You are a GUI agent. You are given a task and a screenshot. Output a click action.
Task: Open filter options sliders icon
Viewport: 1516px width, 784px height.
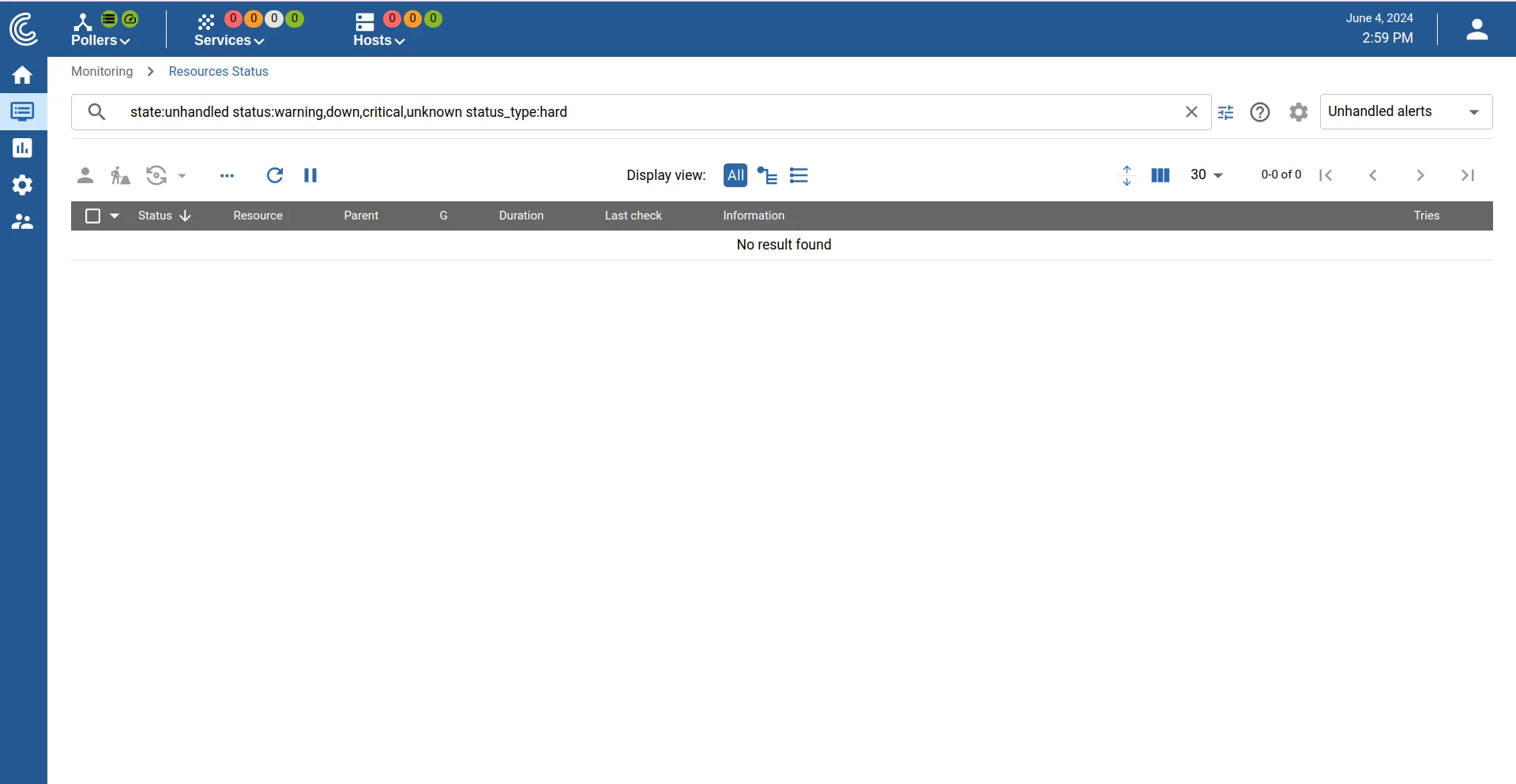pos(1225,112)
